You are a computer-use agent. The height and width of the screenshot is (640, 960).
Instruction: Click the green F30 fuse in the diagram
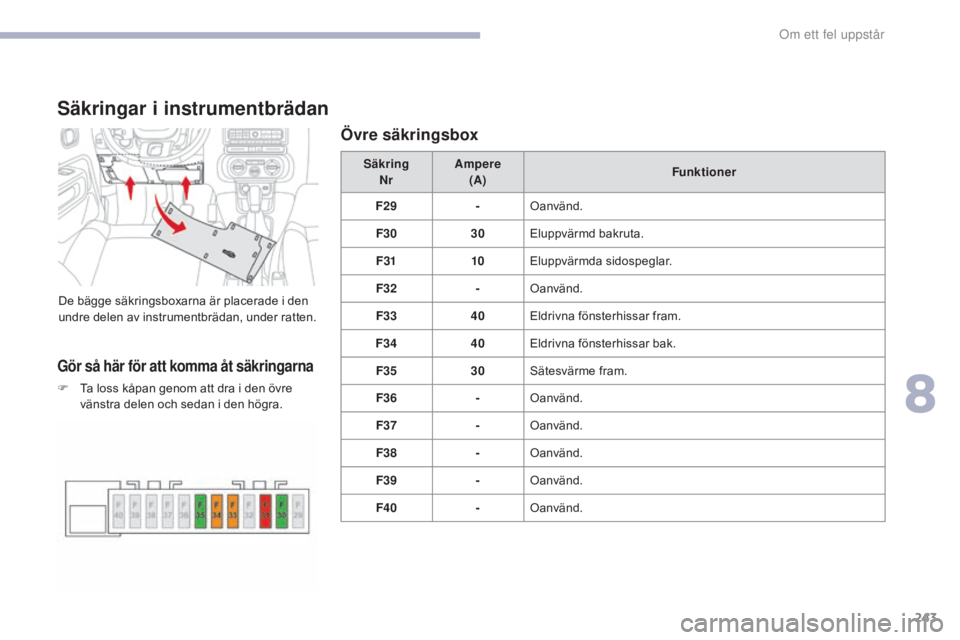[282, 510]
